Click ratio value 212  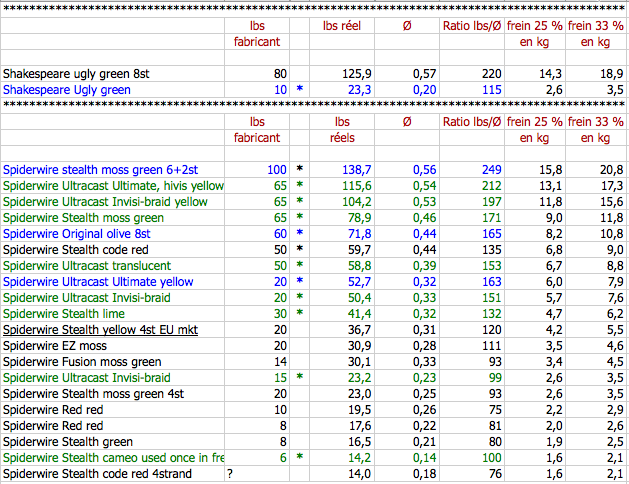tap(492, 186)
